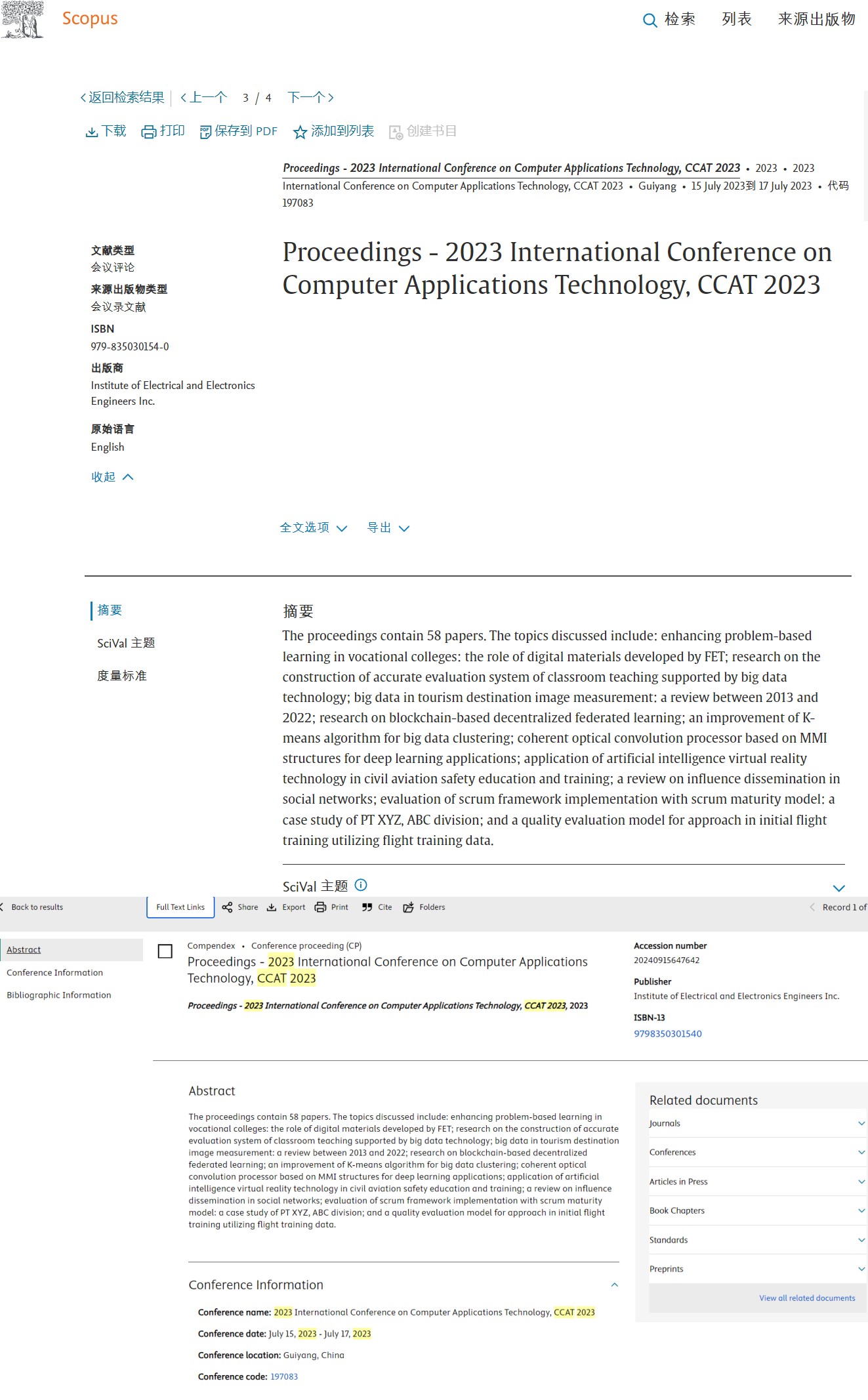This screenshot has width=868, height=1400.
Task: Click the Share icon in lower toolbar
Action: click(227, 907)
